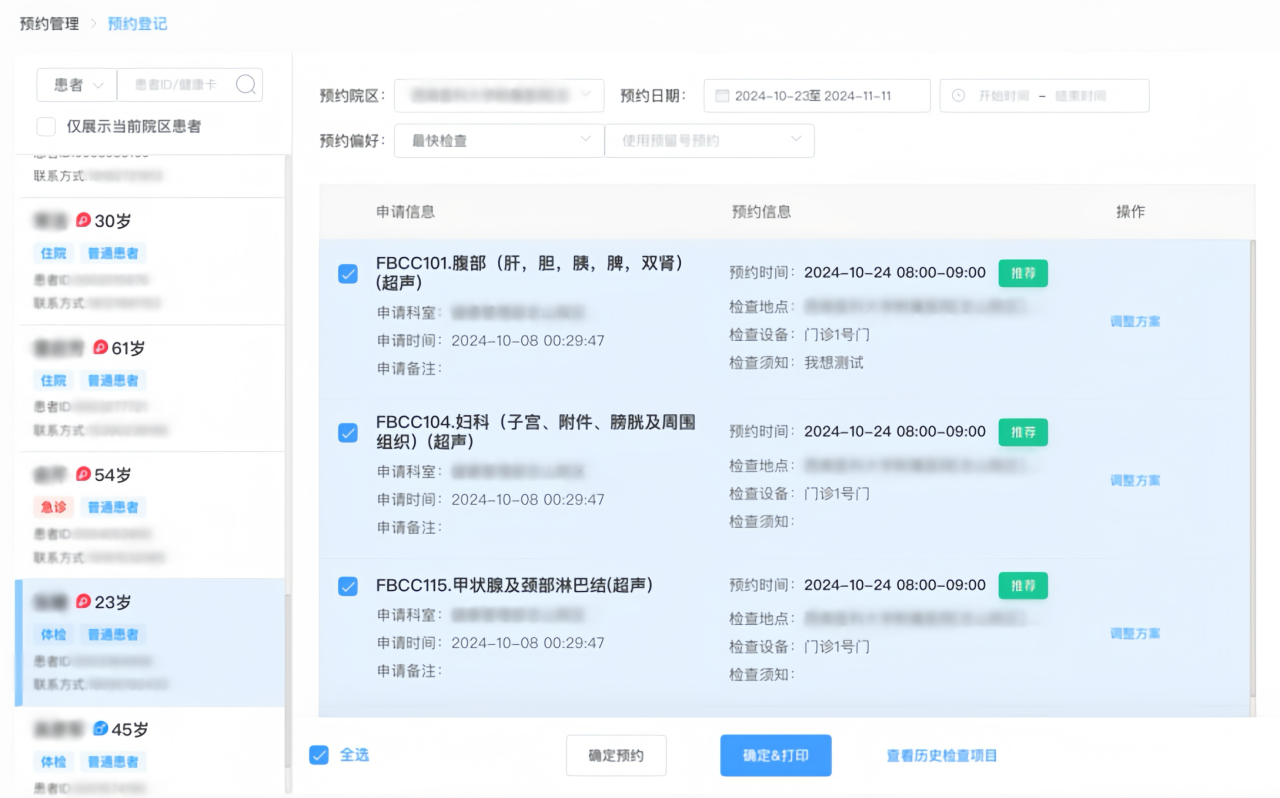The width and height of the screenshot is (1280, 798).
Task: Toggle 仅展示当前院区患者 checkbox
Action: tap(46, 127)
